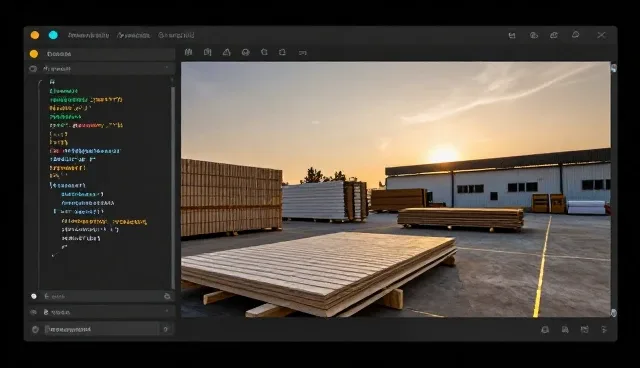Click the round icon left of the bottom input field
Viewport: 640px width, 368px height.
point(35,329)
